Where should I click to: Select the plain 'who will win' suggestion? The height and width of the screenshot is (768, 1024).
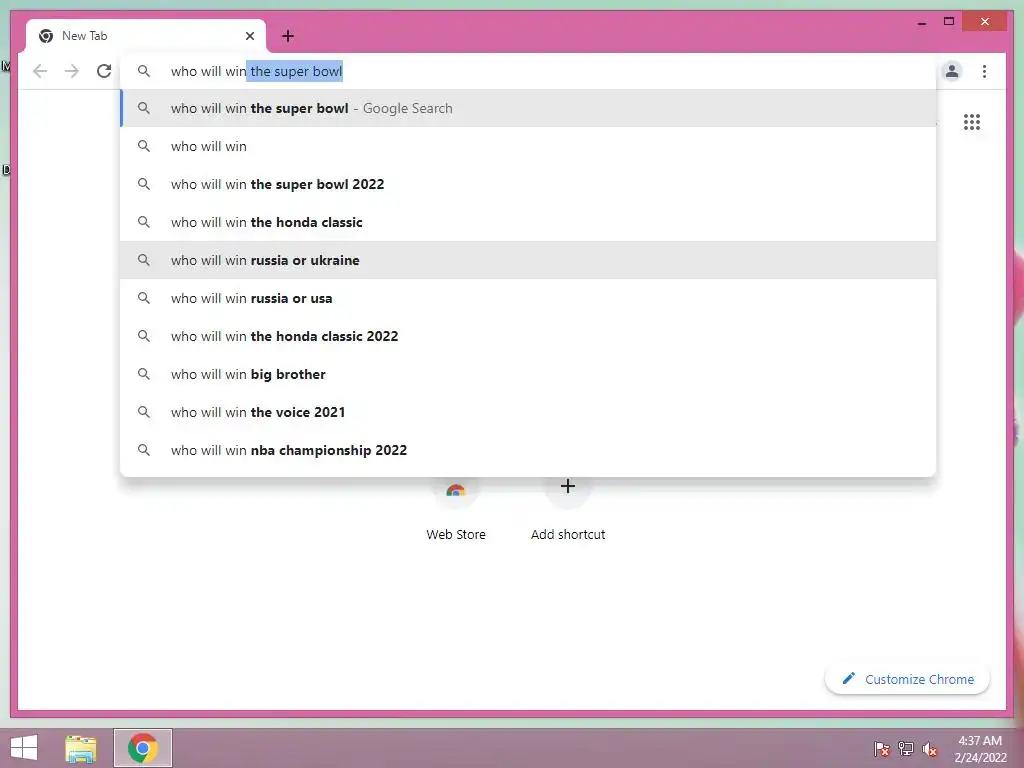pyautogui.click(x=528, y=146)
